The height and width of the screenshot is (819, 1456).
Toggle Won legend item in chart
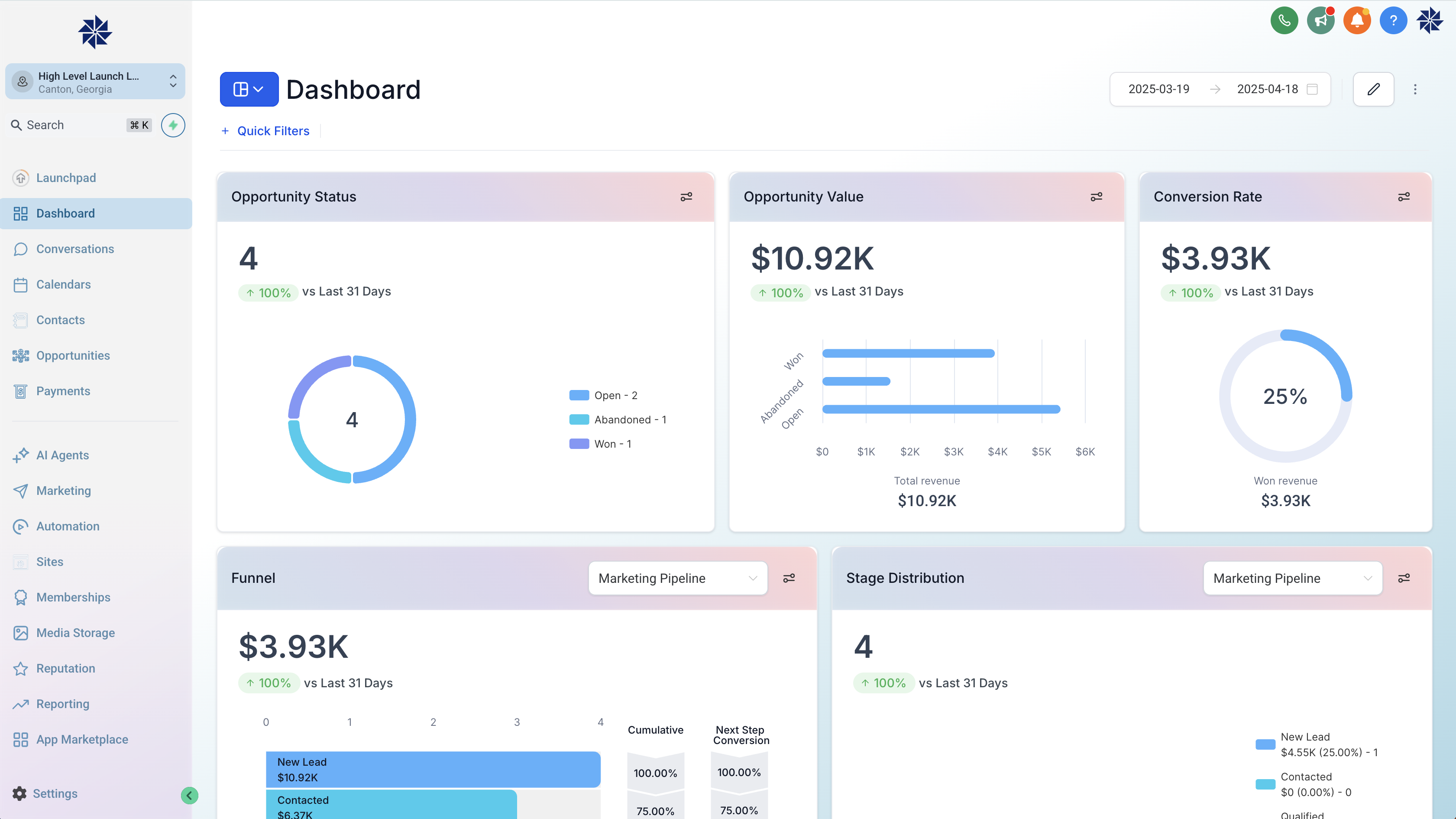coord(600,444)
